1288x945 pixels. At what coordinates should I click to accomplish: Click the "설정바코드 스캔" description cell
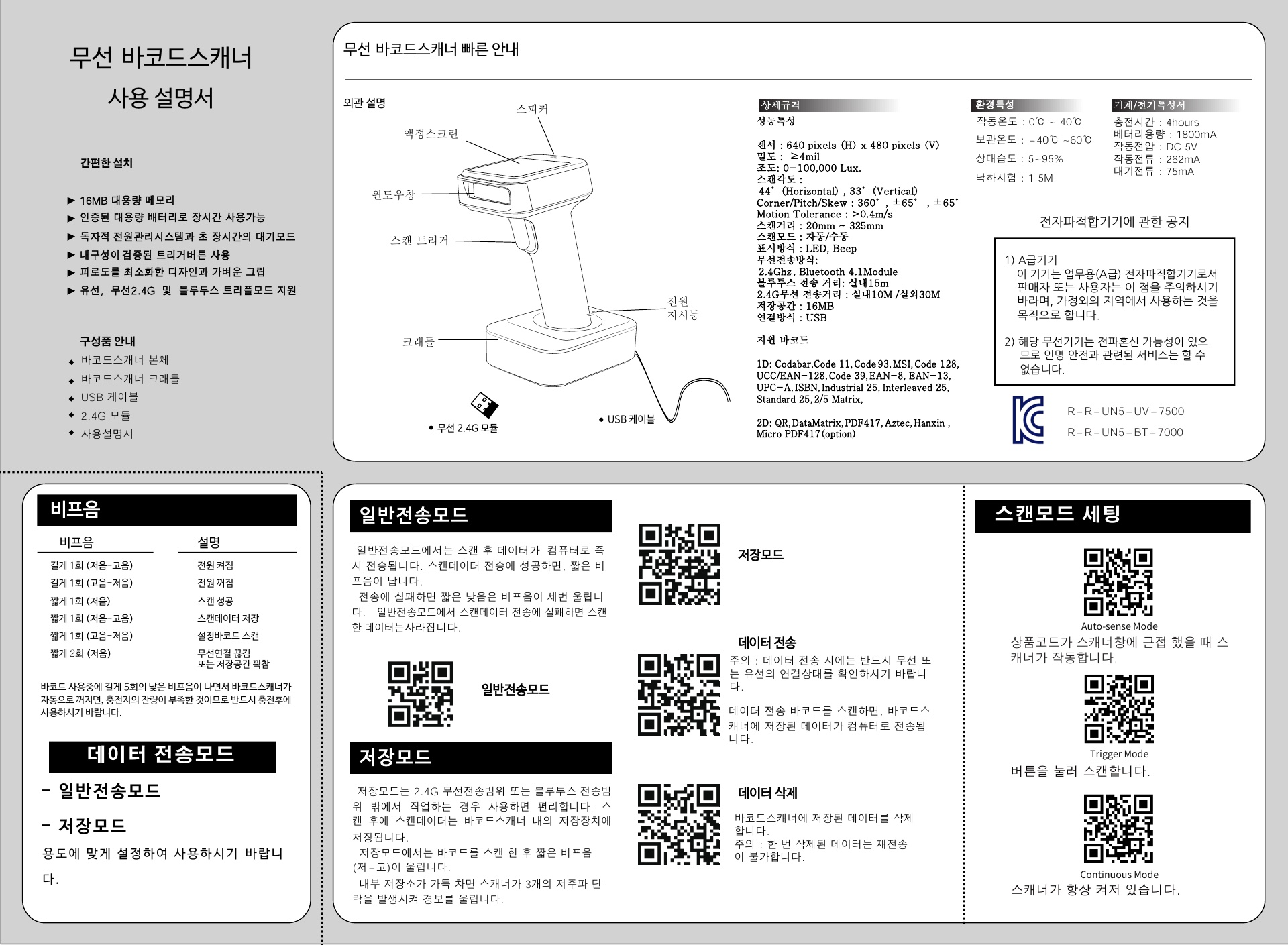tap(228, 636)
